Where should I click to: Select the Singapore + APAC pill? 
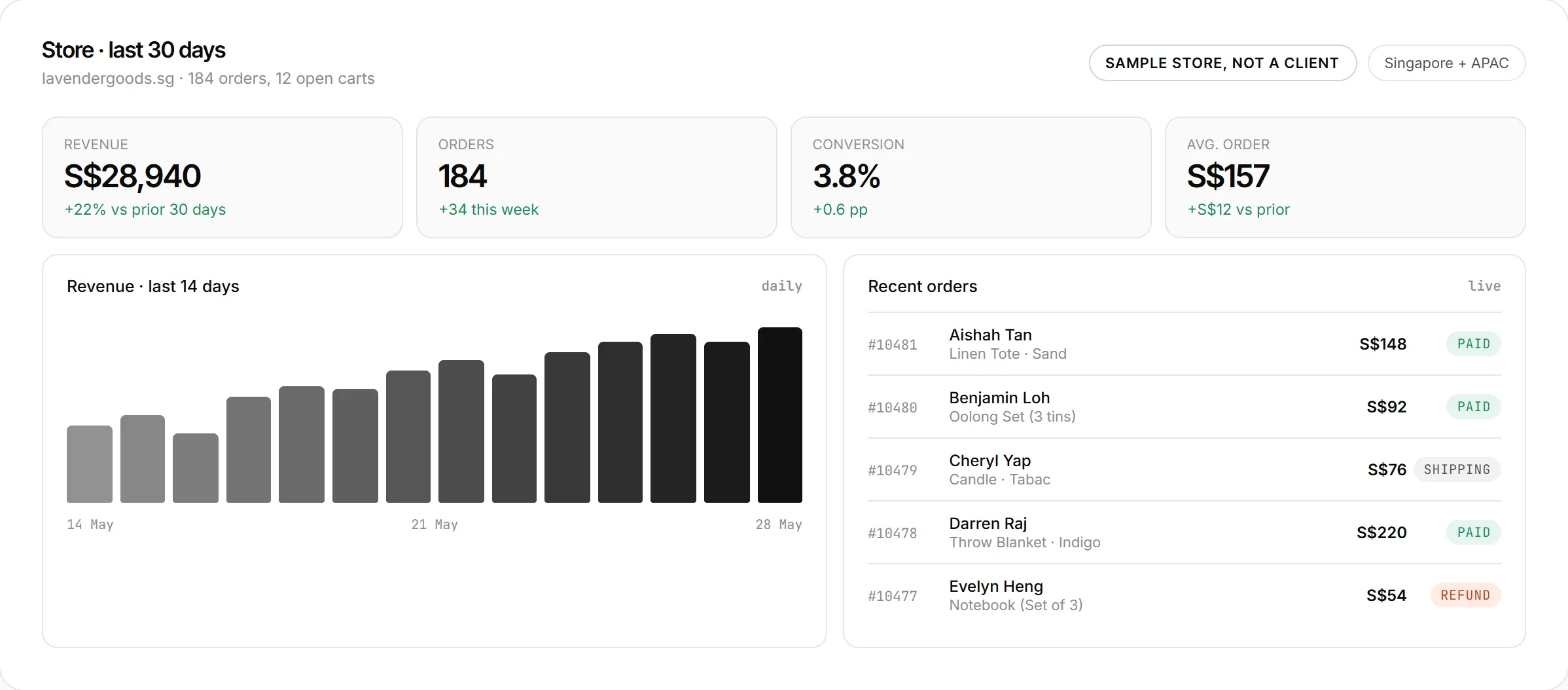click(1446, 63)
